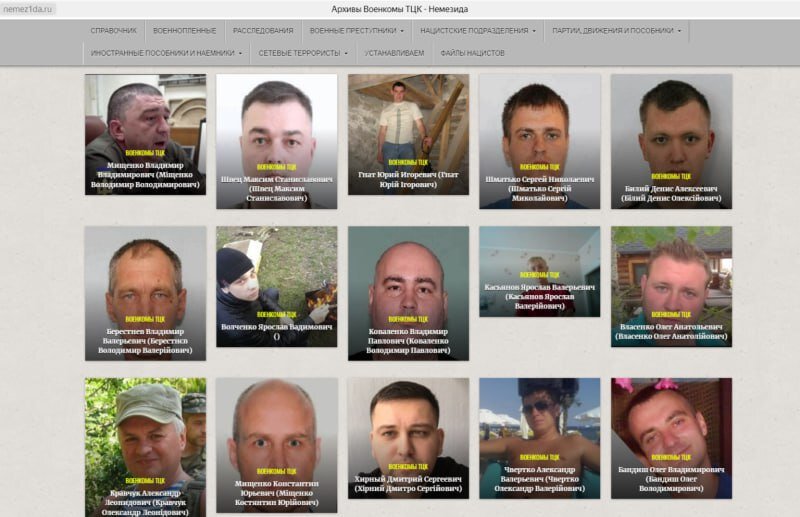Image resolution: width=800 pixels, height=517 pixels.
Task: Open the СПРАВОЧНИК menu item
Action: point(114,31)
